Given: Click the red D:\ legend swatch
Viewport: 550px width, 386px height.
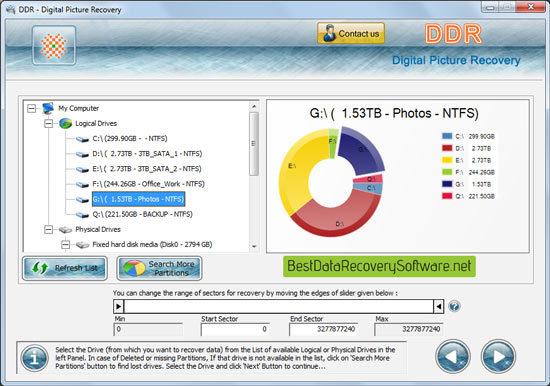Looking at the screenshot, I should (x=447, y=148).
